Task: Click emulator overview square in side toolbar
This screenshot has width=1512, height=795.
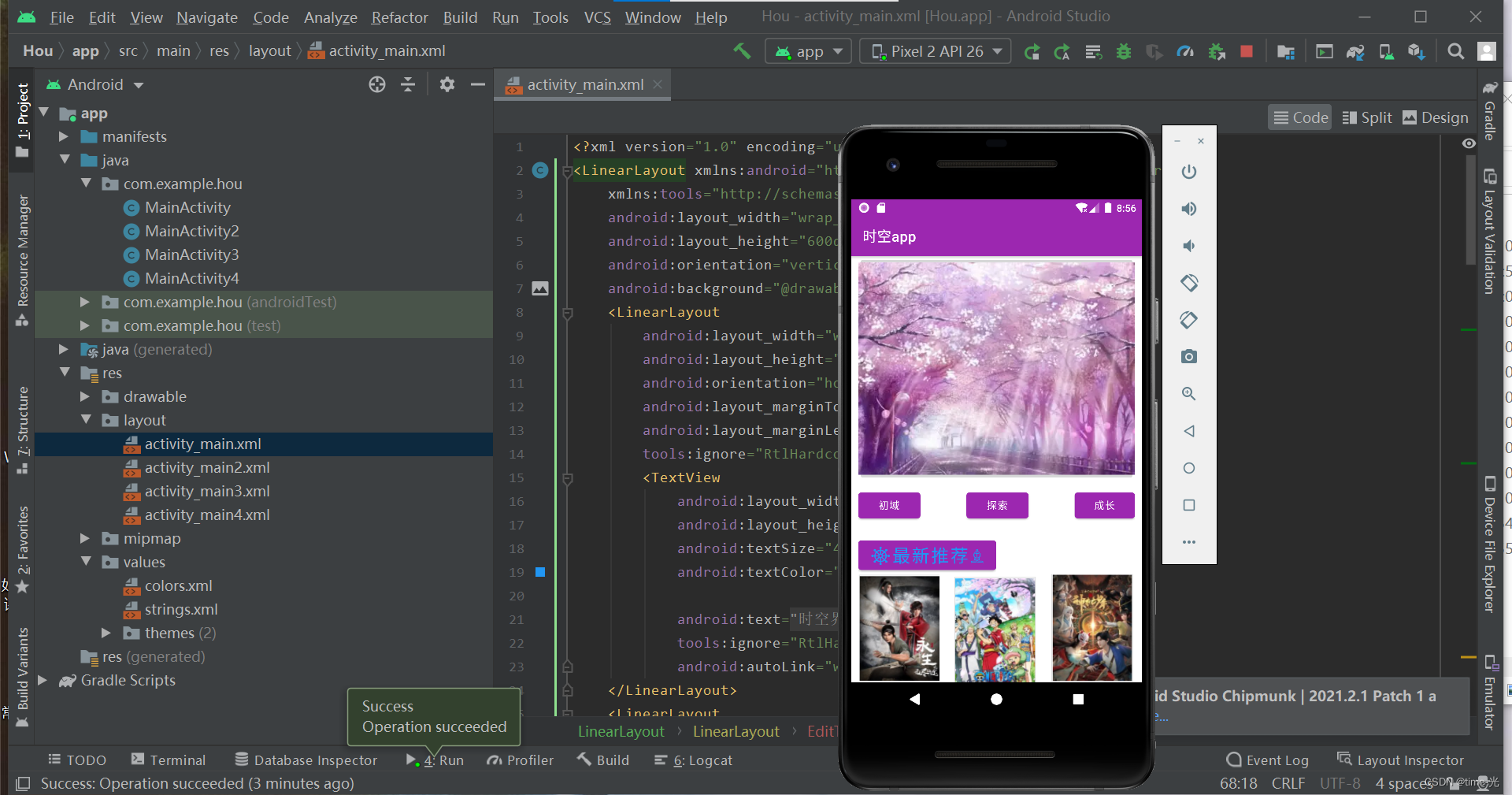Action: (x=1189, y=505)
